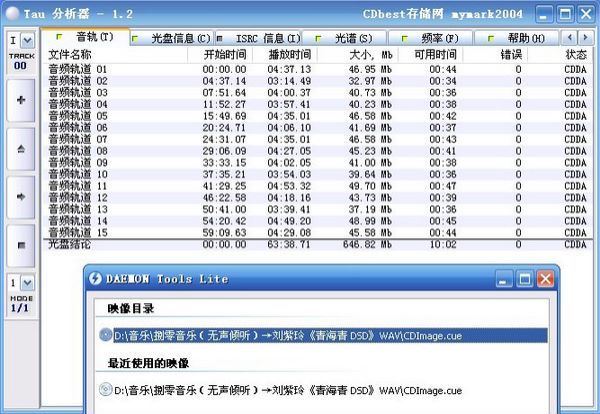Screen dimensions: 600x414
Task: Select row 音频轨道 04
Action: 318,104
